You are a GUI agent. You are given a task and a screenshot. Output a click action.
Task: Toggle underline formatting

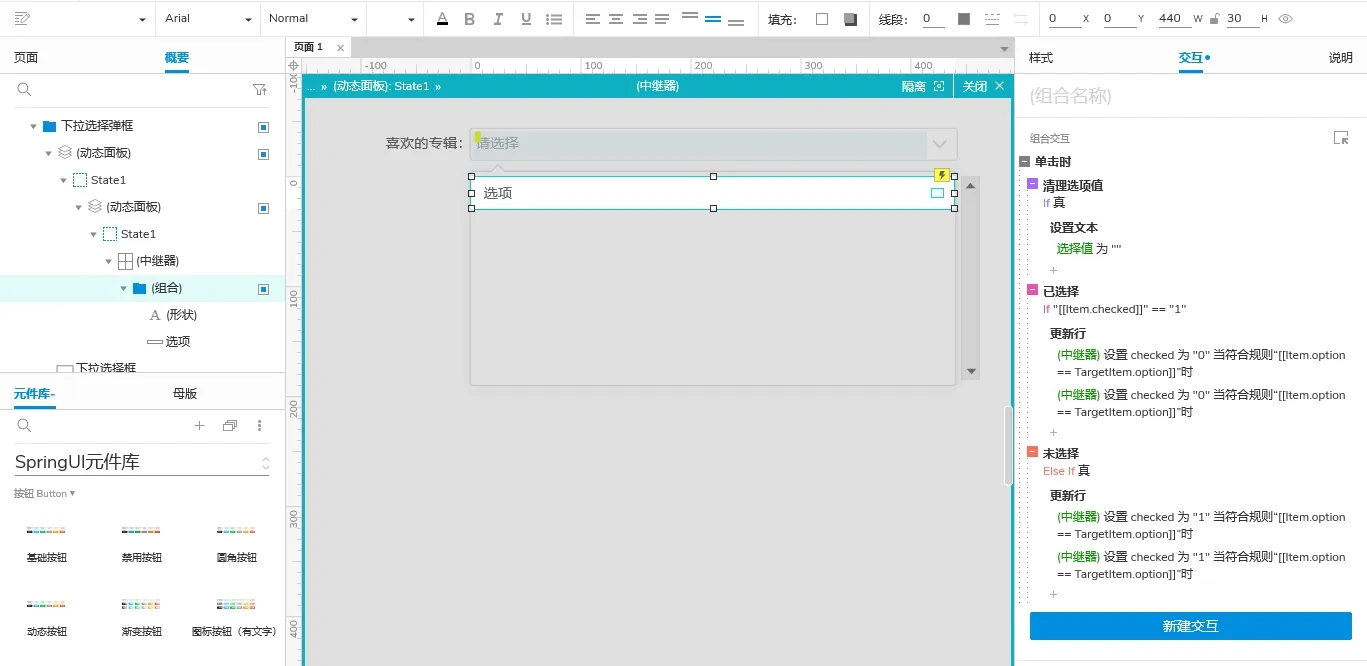pyautogui.click(x=526, y=19)
